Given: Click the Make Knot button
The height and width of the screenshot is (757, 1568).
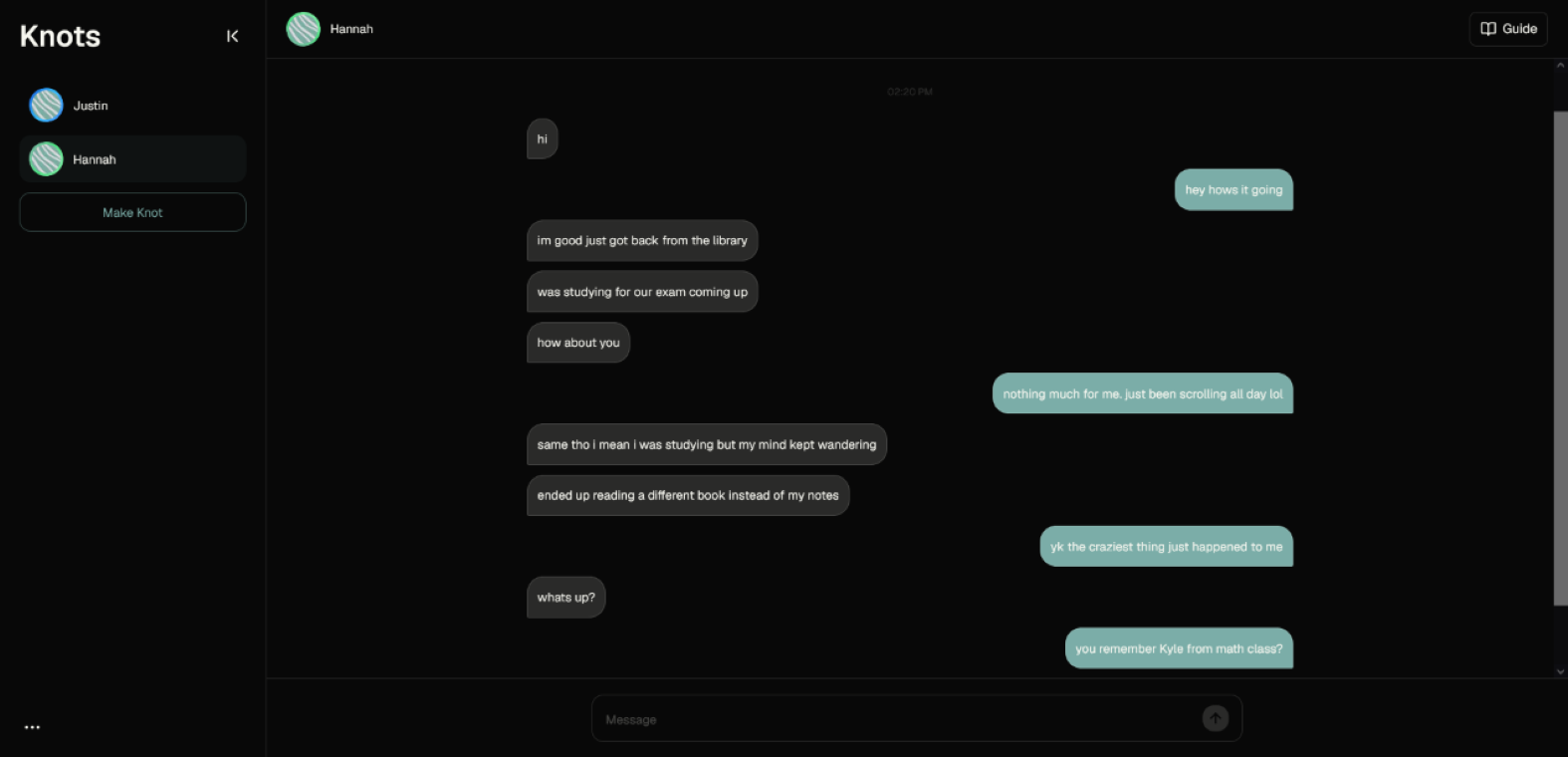Looking at the screenshot, I should point(132,212).
